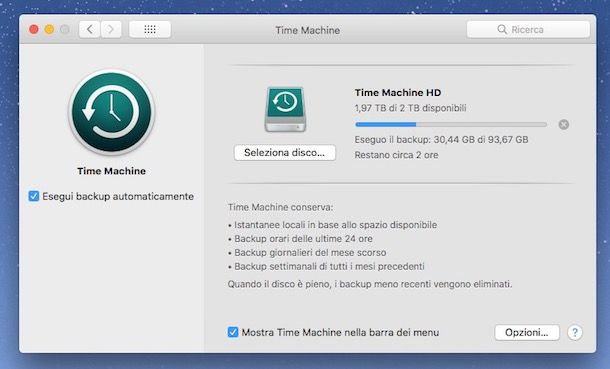
Task: Click '1,97 TB di 2 TB disponibili' text
Action: (410, 108)
